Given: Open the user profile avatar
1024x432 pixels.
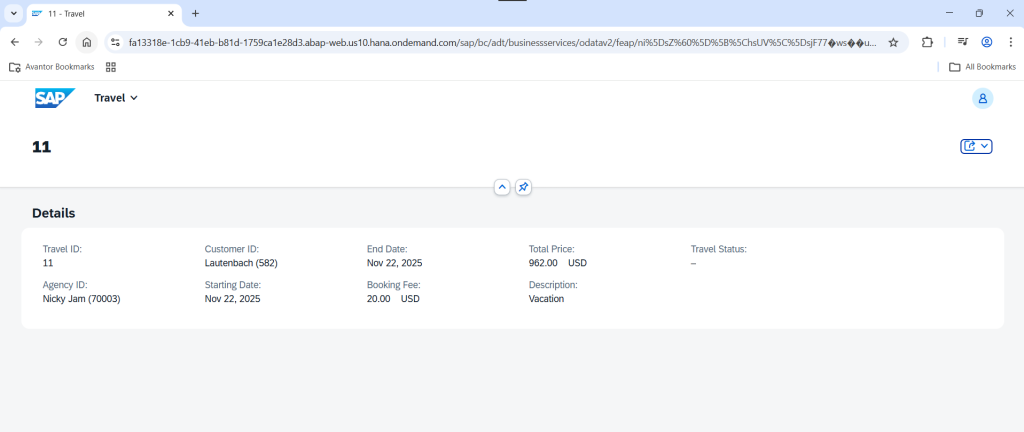Looking at the screenshot, I should click(982, 99).
